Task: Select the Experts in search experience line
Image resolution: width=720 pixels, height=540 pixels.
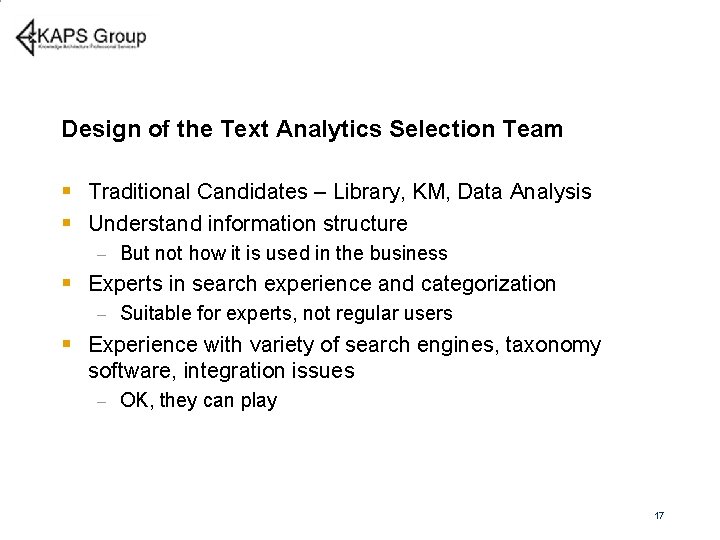Action: tap(322, 284)
